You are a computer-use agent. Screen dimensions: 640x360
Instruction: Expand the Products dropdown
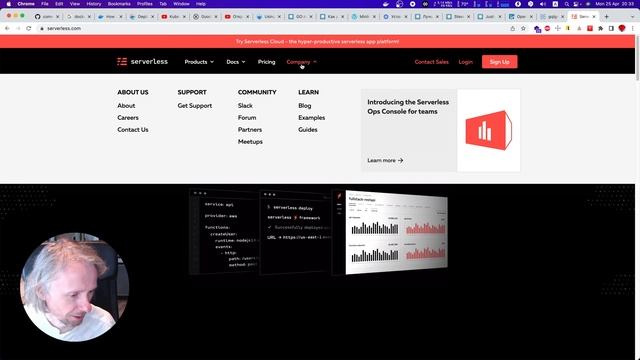(x=199, y=62)
